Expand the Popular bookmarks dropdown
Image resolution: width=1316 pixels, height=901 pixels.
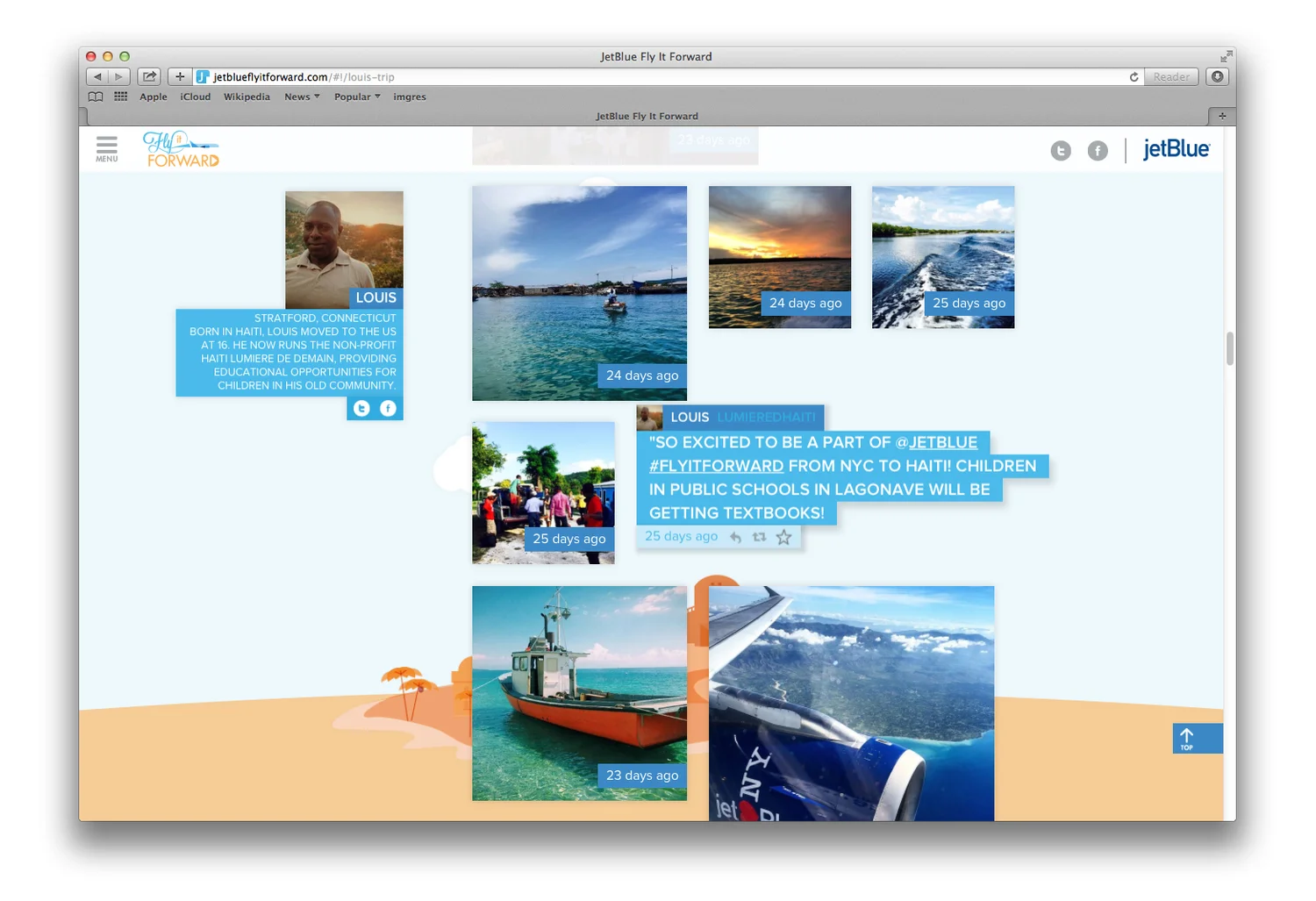coord(357,97)
